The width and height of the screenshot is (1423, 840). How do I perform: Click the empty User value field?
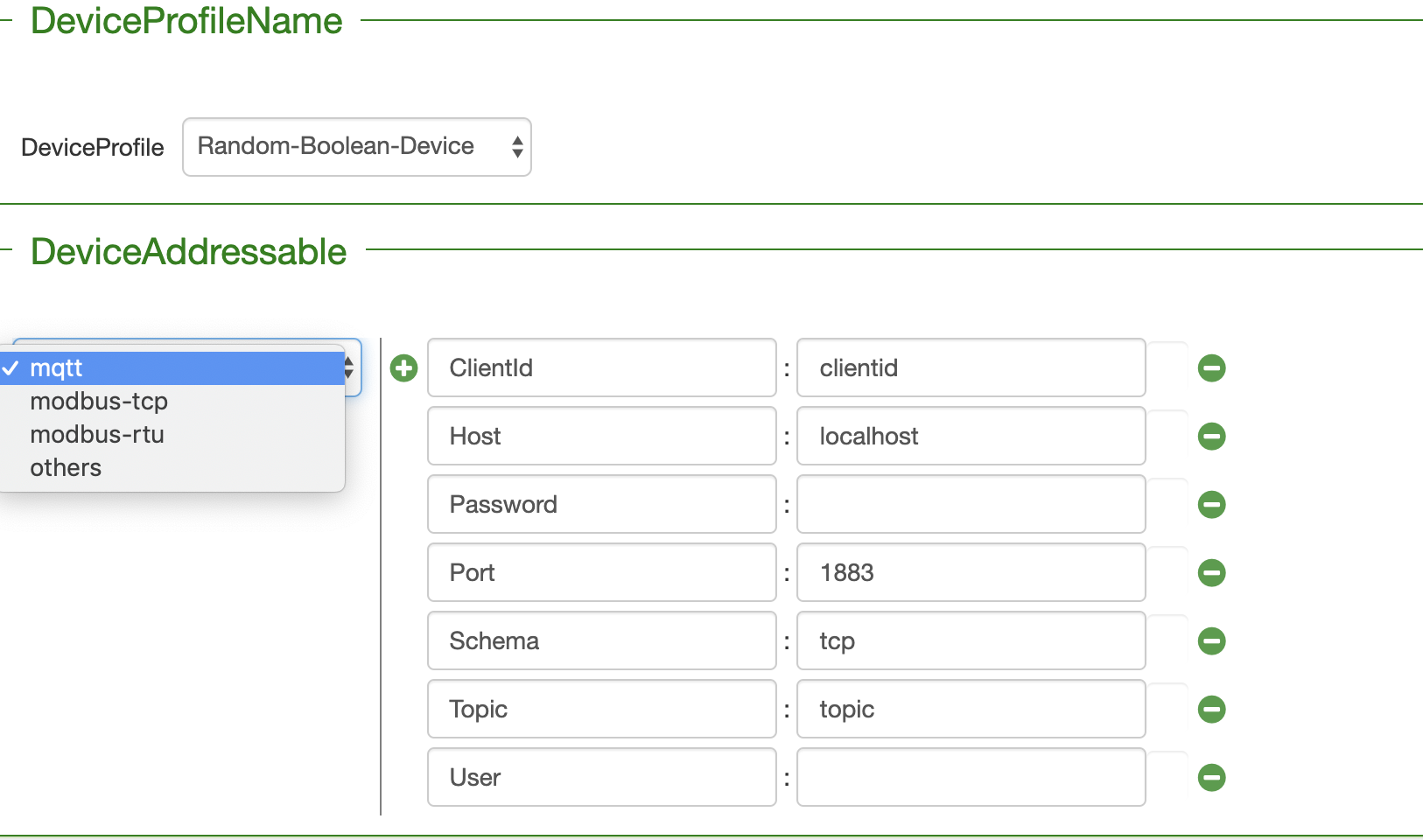[x=970, y=777]
